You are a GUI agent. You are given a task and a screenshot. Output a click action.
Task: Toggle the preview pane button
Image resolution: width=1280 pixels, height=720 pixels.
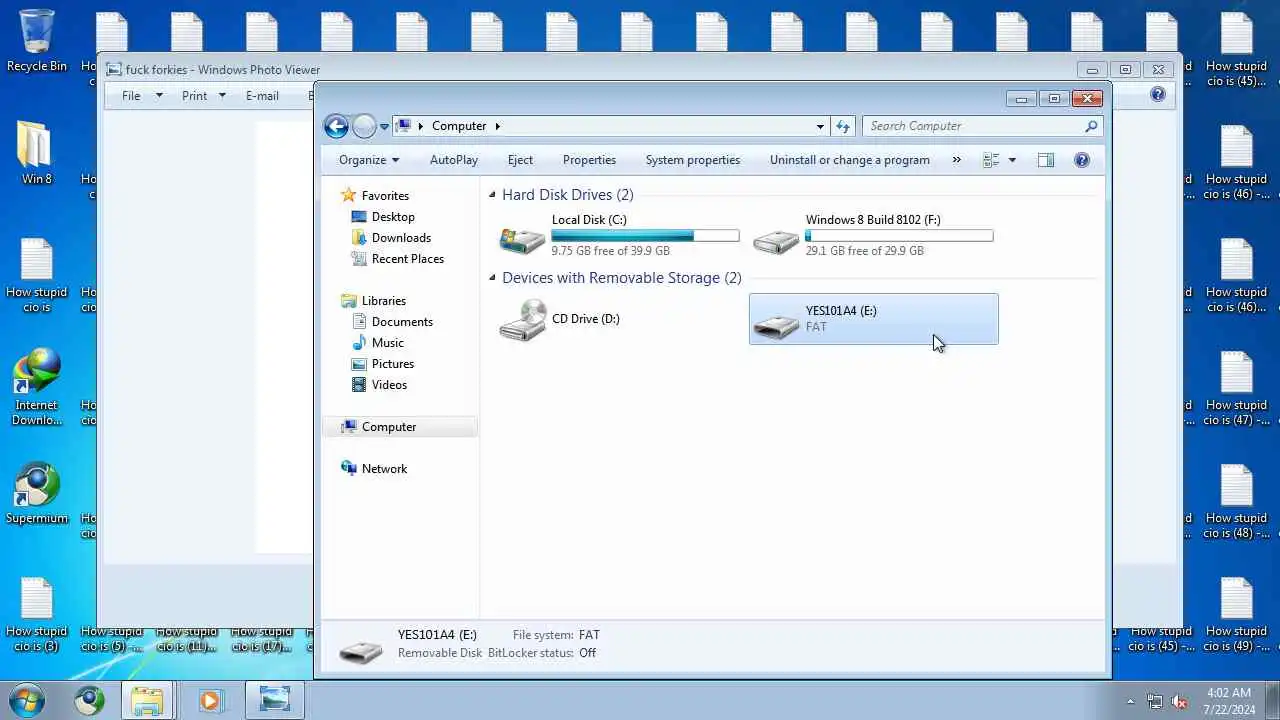[x=1045, y=160]
